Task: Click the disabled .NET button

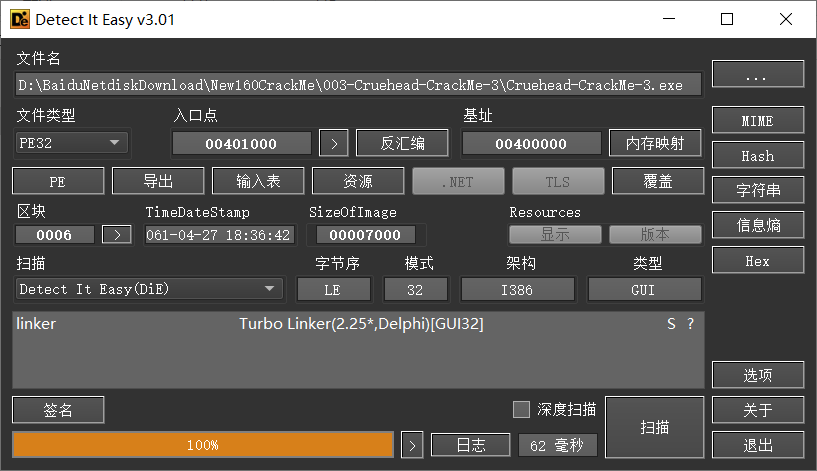Action: point(459,181)
